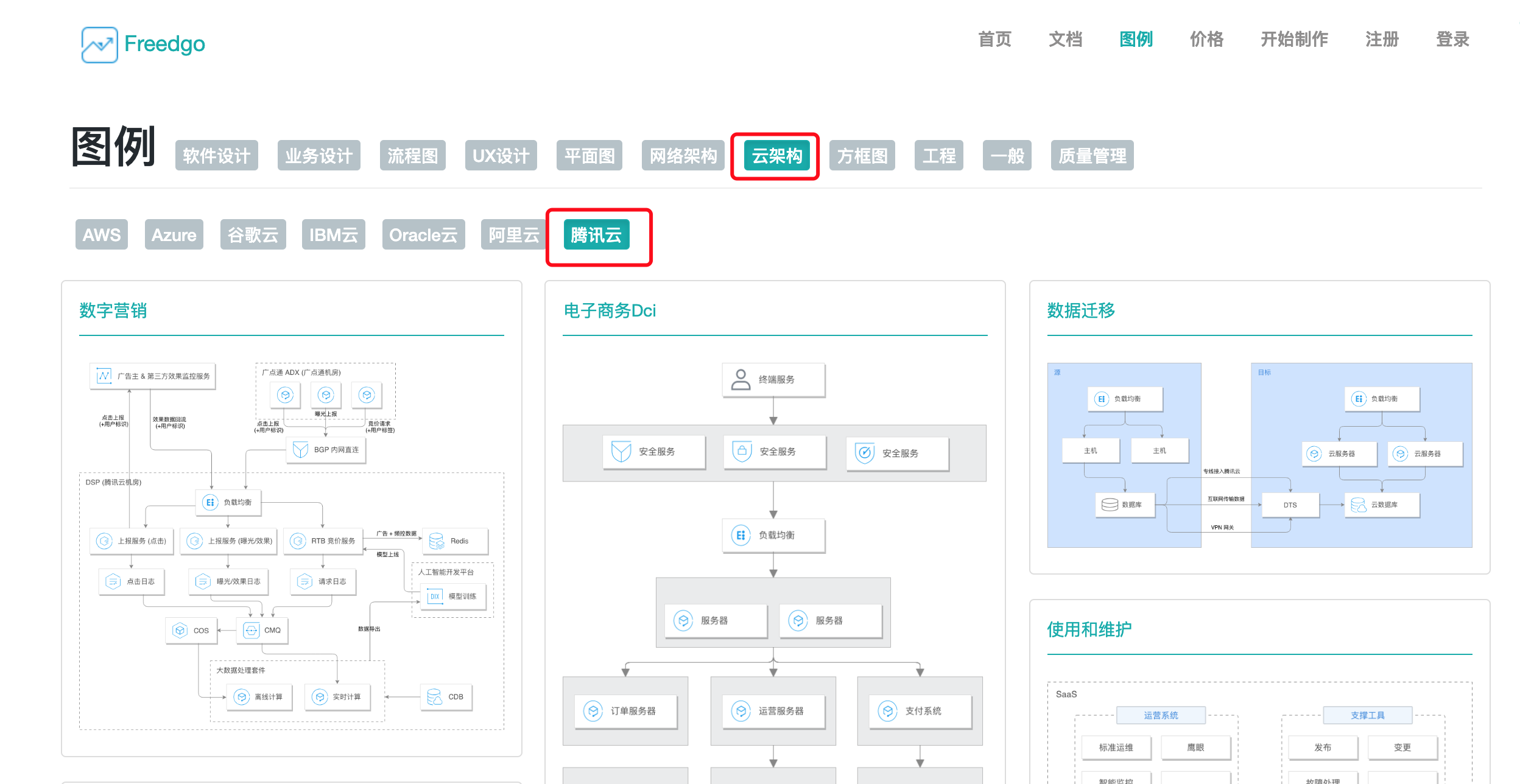The height and width of the screenshot is (784, 1520).
Task: Click 开始制作 in the top navigation
Action: coord(1294,40)
